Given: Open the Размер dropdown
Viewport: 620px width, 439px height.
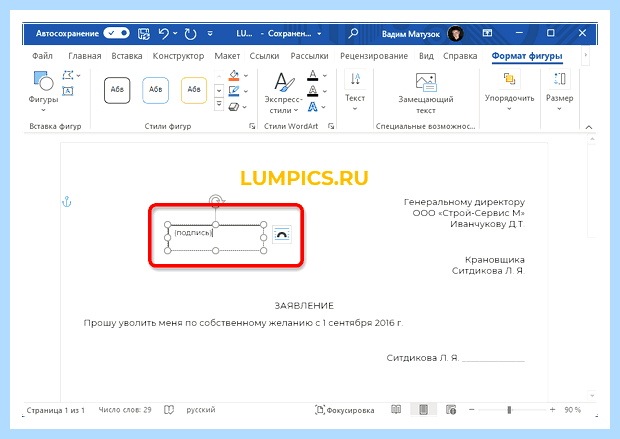Looking at the screenshot, I should [560, 91].
